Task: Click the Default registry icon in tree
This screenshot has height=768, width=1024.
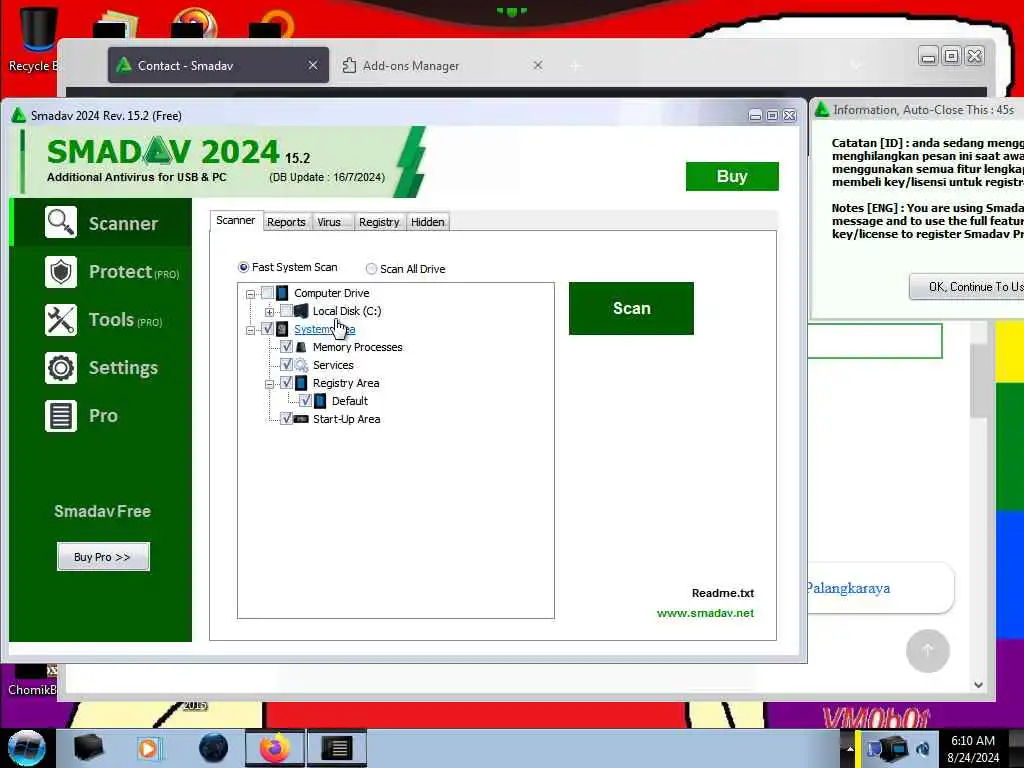Action: click(x=320, y=401)
